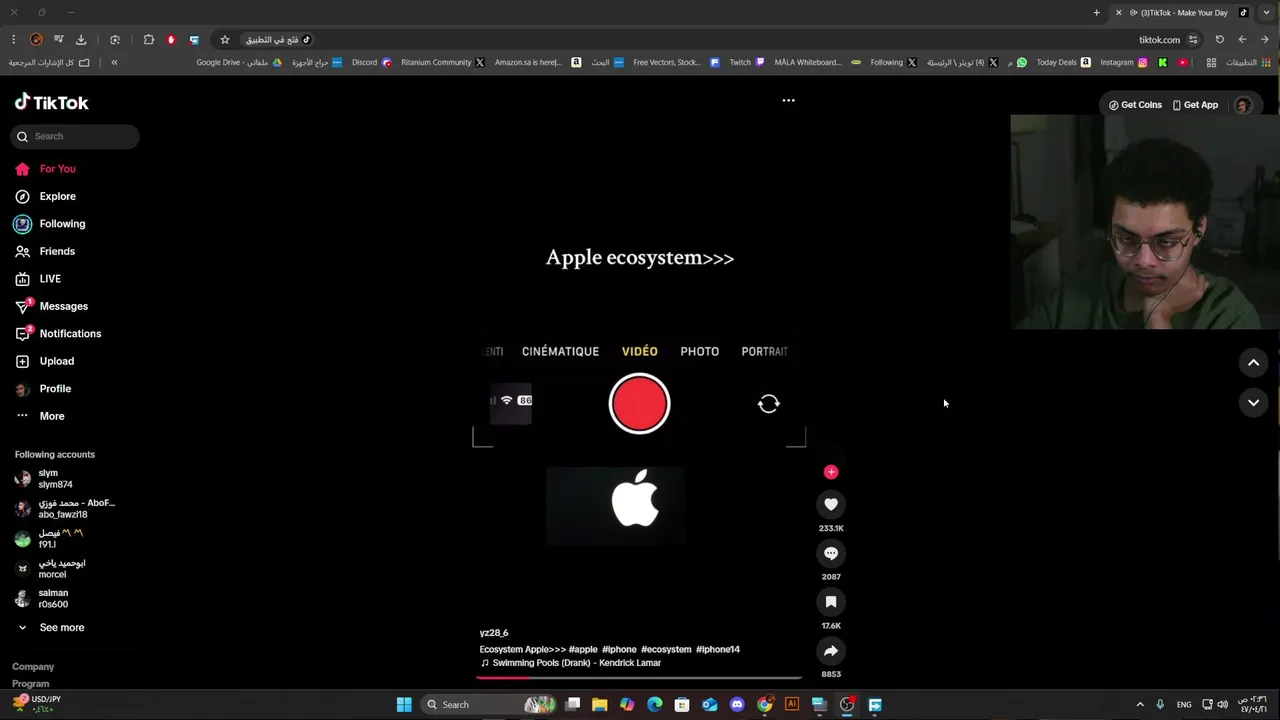Viewport: 1280px width, 720px height.
Task: Click the #ecosystem hashtag
Action: click(666, 650)
